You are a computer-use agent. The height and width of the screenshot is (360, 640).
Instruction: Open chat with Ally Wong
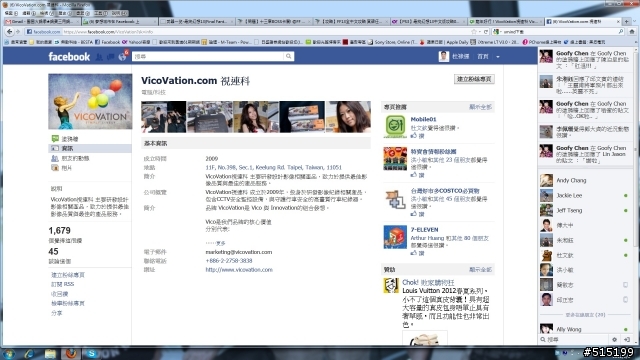585,329
